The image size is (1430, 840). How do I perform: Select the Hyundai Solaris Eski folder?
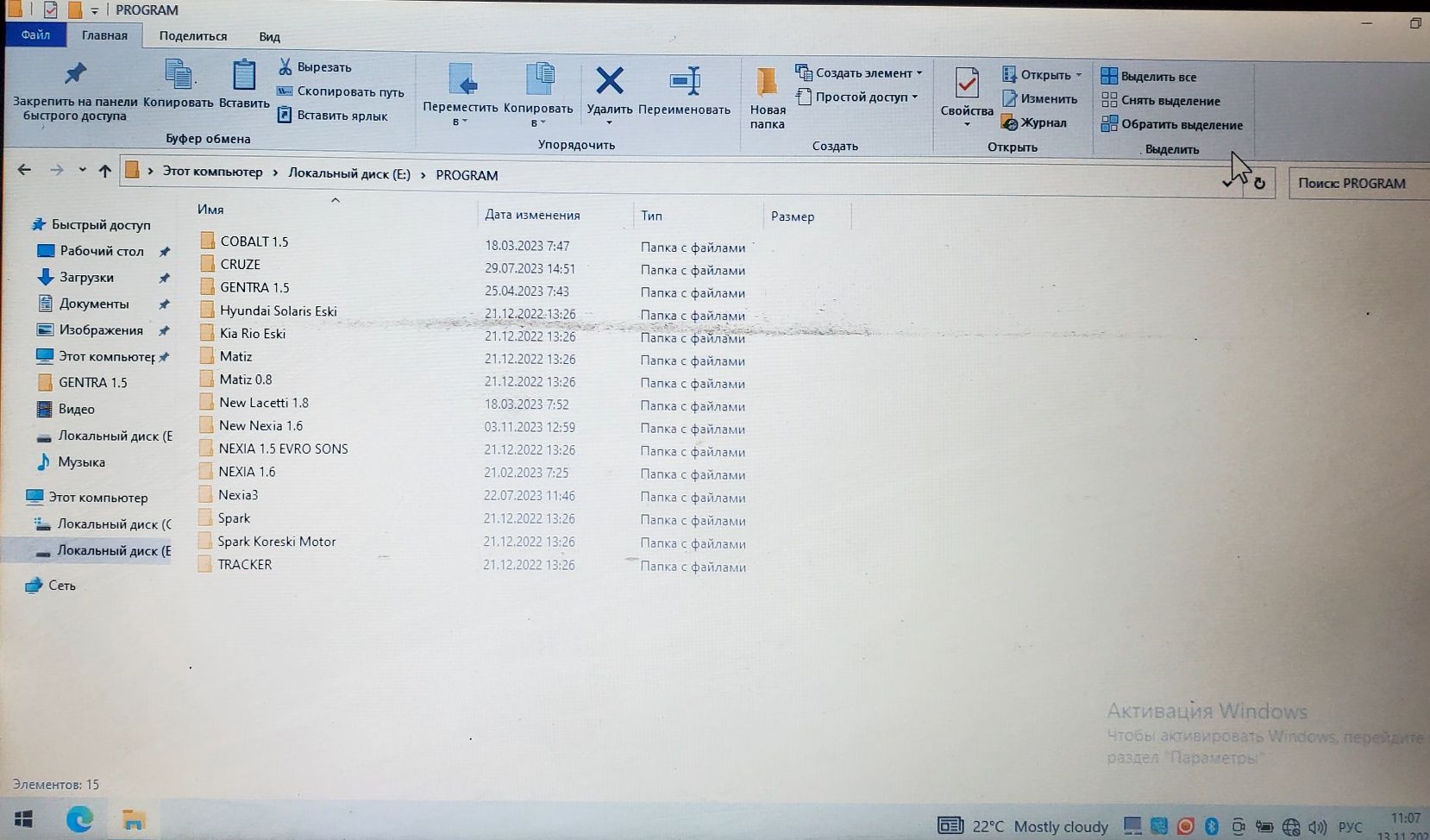click(268, 310)
